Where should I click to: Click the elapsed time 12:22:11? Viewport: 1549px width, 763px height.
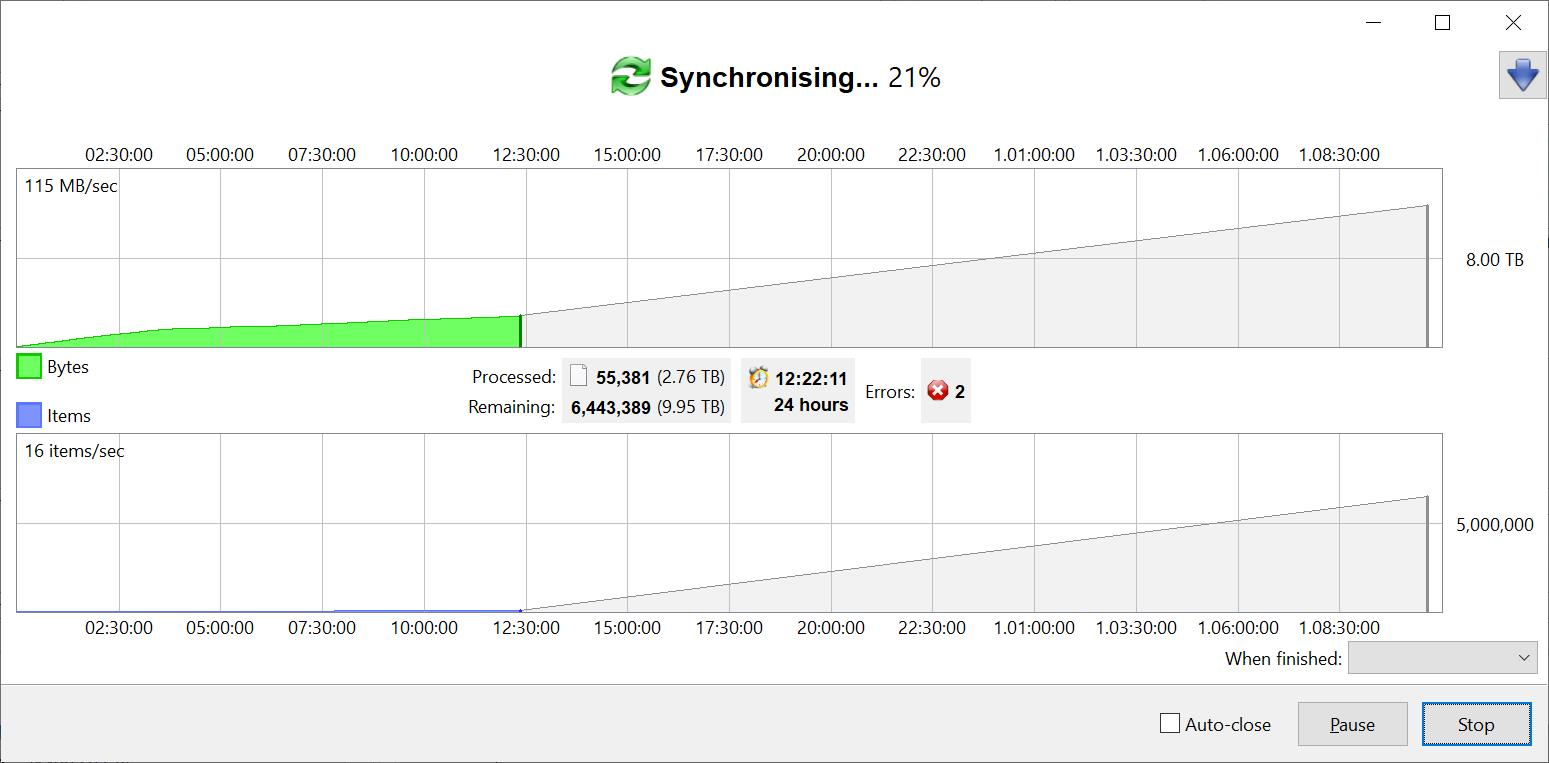click(x=811, y=379)
